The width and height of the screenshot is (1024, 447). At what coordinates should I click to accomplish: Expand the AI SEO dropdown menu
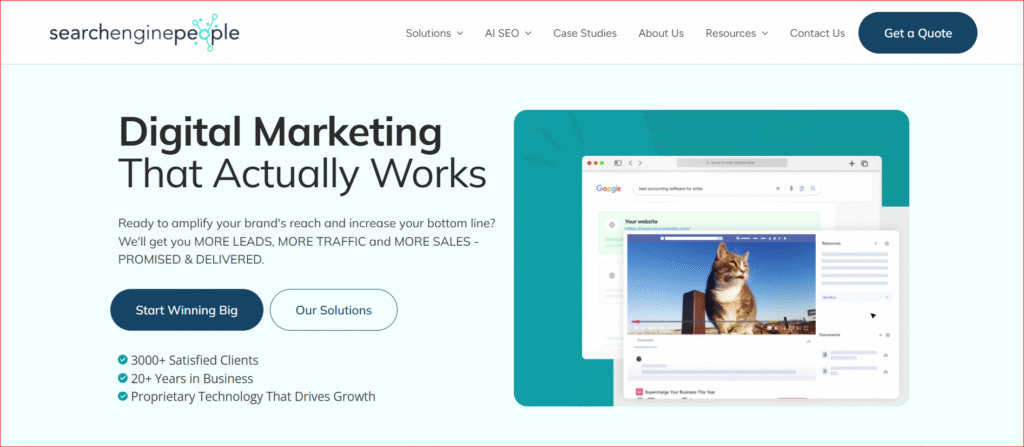click(508, 33)
